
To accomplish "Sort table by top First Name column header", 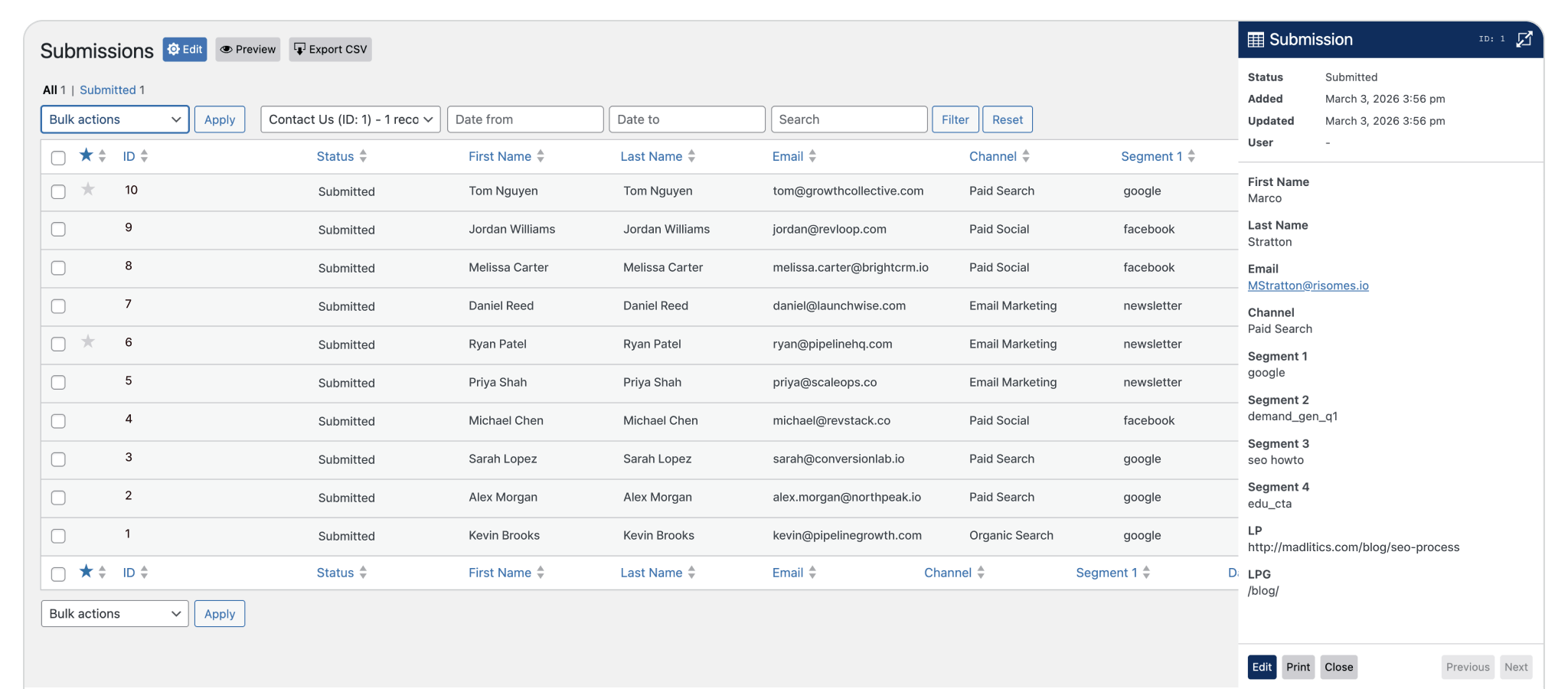I will coord(500,156).
